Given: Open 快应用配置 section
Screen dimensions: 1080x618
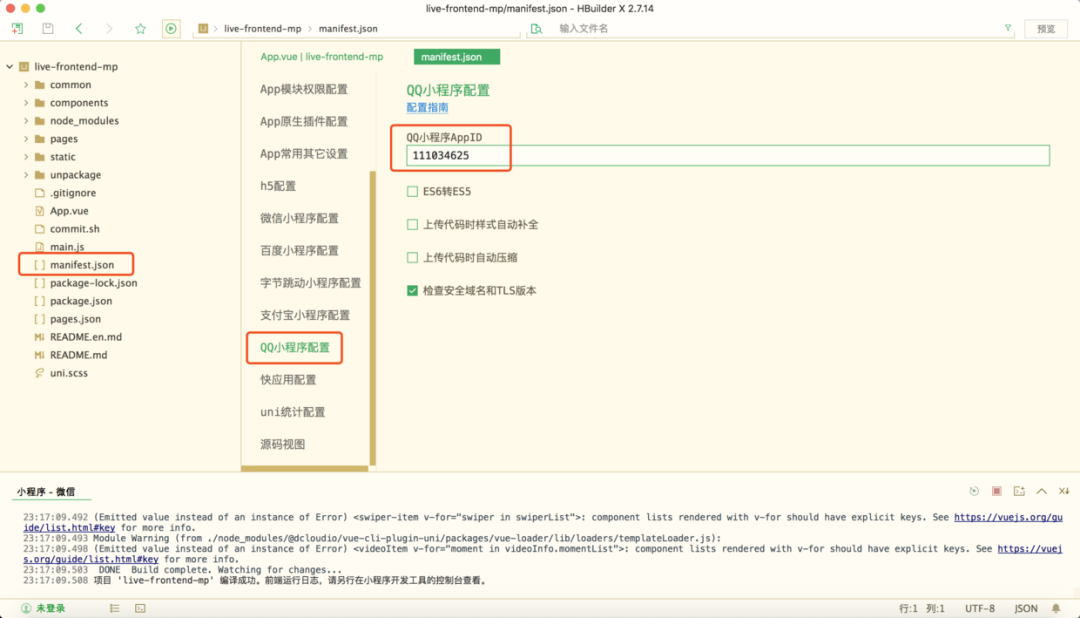Looking at the screenshot, I should coord(288,380).
